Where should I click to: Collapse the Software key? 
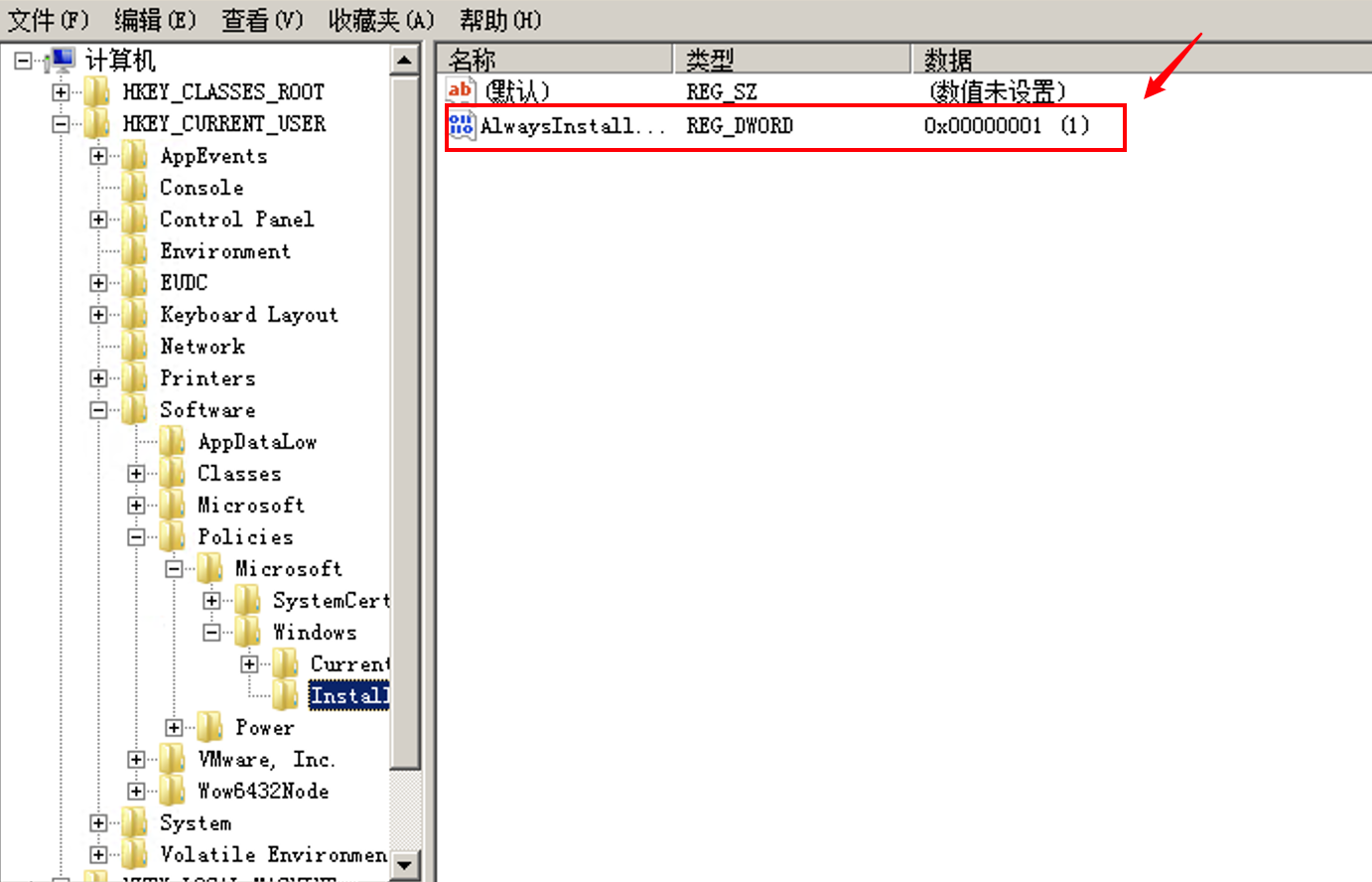(98, 410)
